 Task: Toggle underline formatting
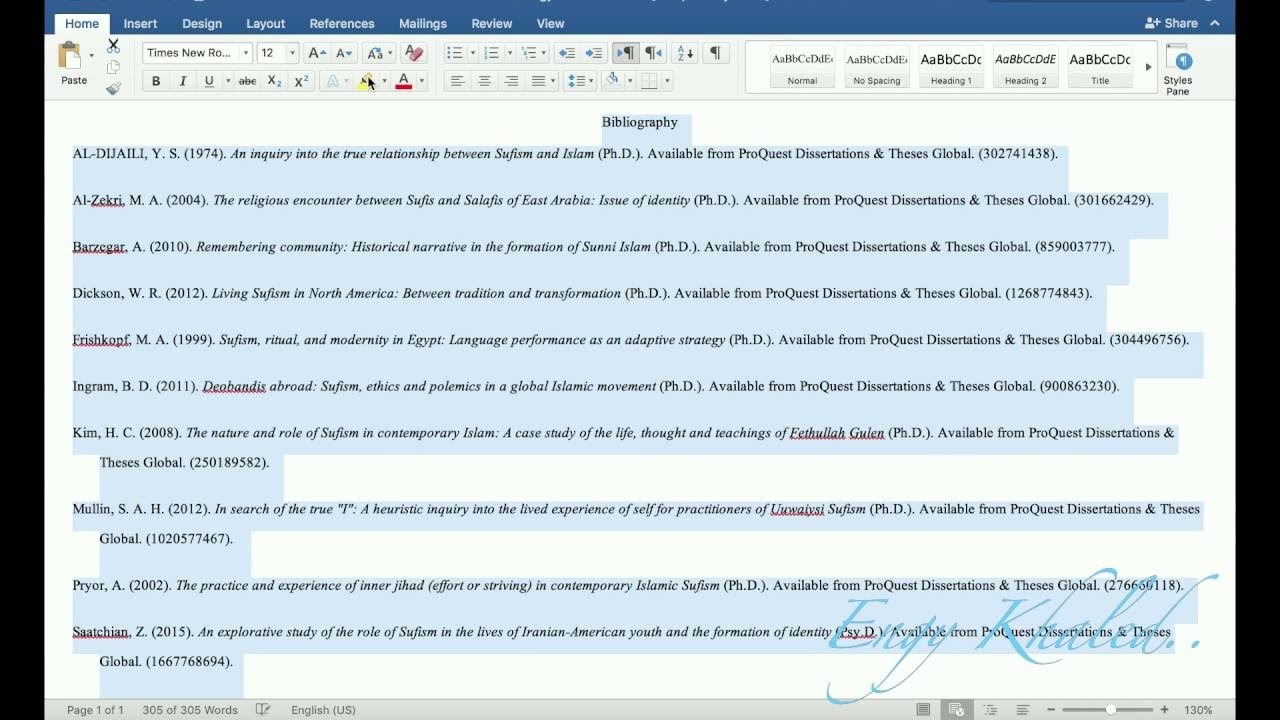pyautogui.click(x=208, y=81)
